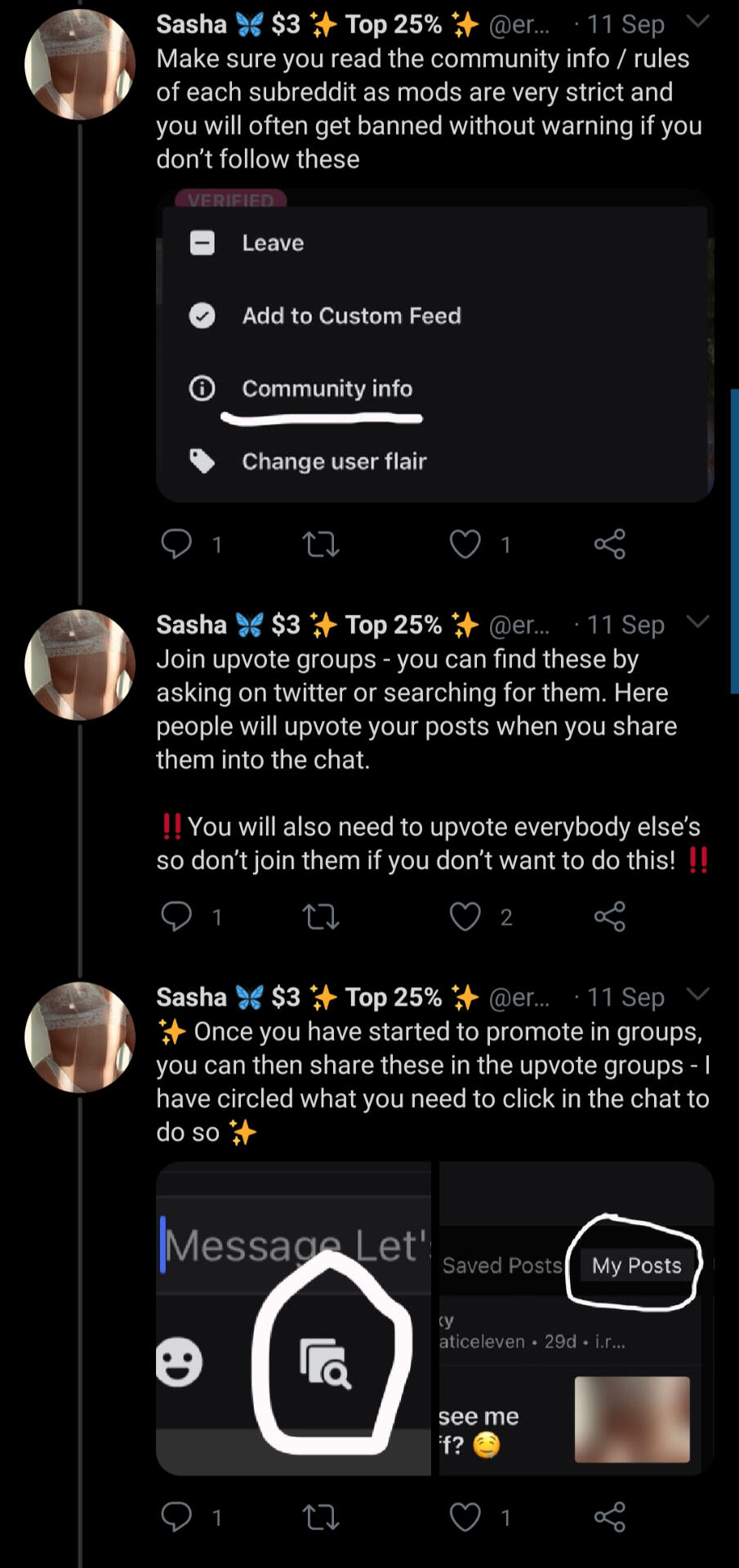
Task: Open Sasha's avatar on the upvote tweet
Action: [79, 664]
